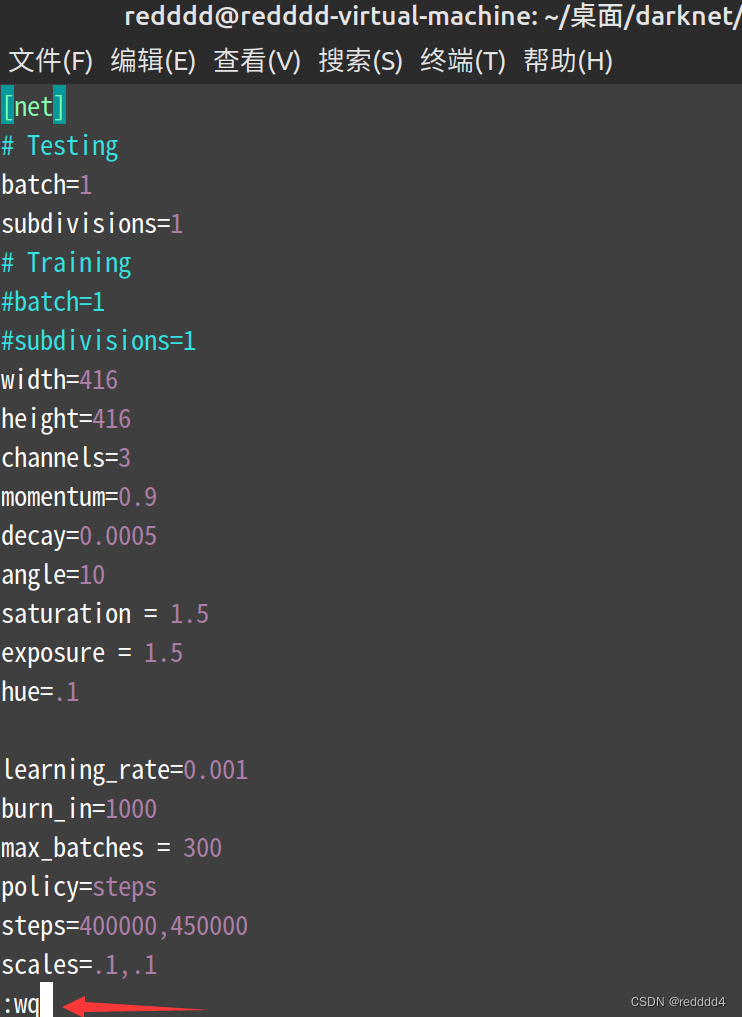Open the 搜索(S) menu

point(360,61)
